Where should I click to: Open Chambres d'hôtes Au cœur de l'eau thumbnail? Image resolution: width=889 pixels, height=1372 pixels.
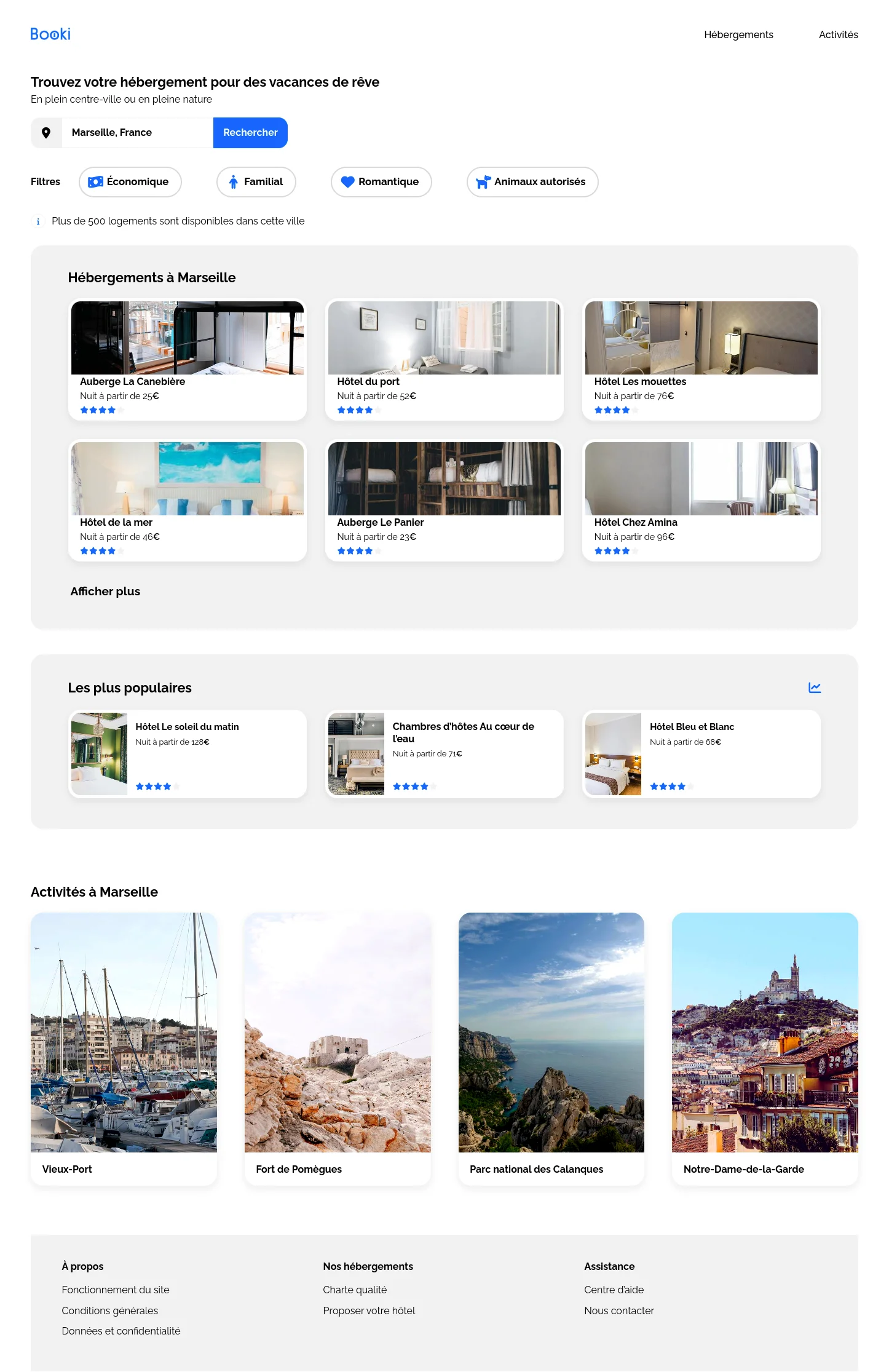(x=356, y=754)
